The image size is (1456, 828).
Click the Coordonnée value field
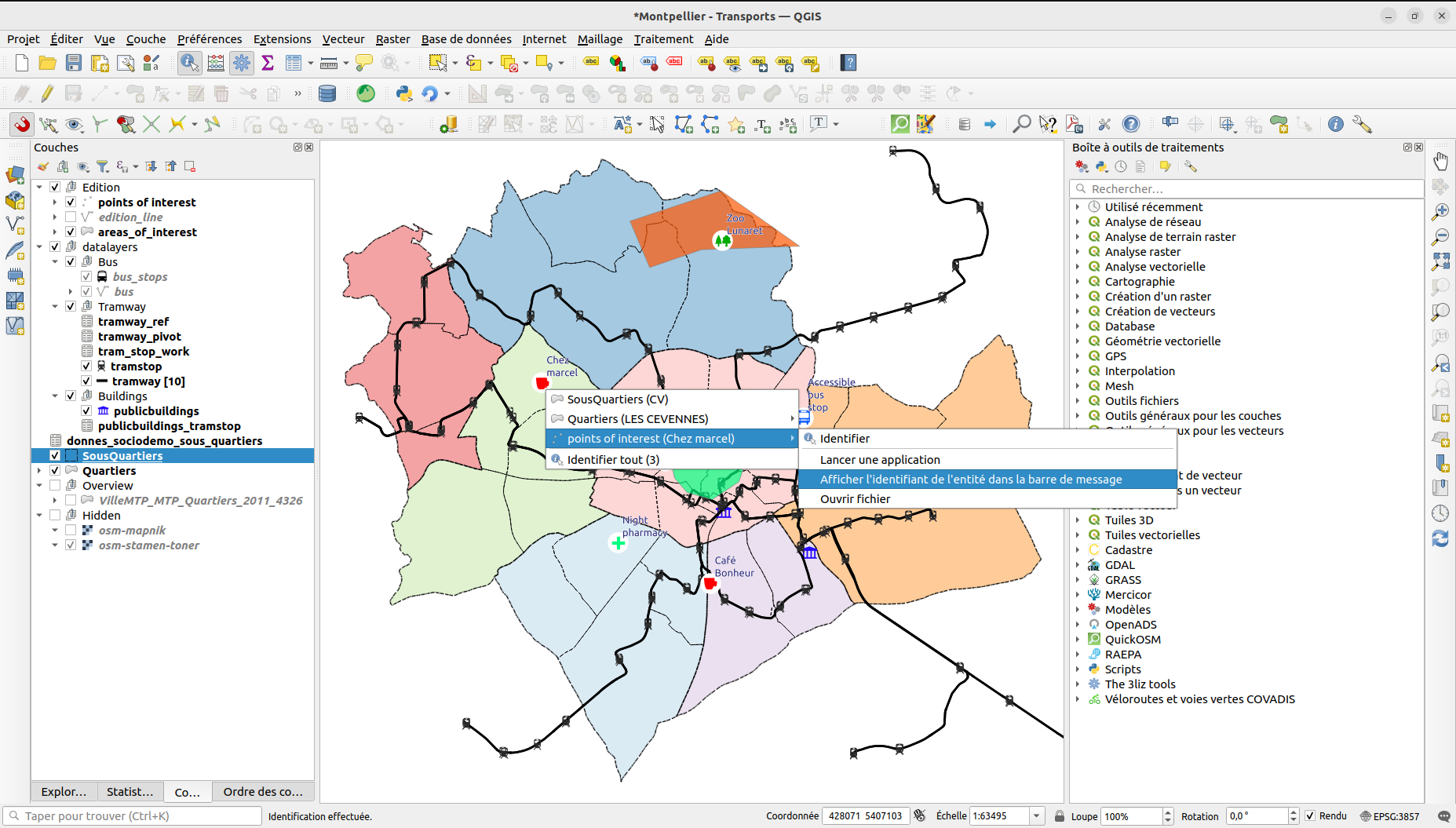866,816
